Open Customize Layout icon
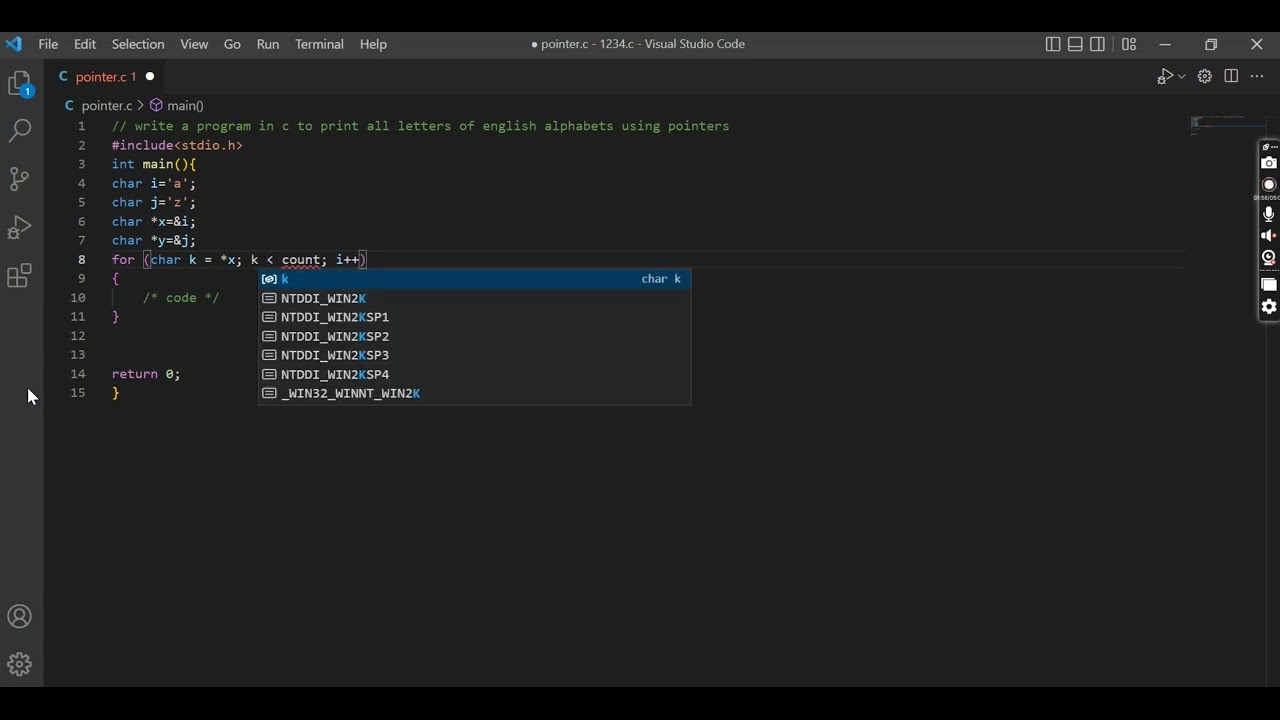The height and width of the screenshot is (720, 1280). pyautogui.click(x=1129, y=44)
